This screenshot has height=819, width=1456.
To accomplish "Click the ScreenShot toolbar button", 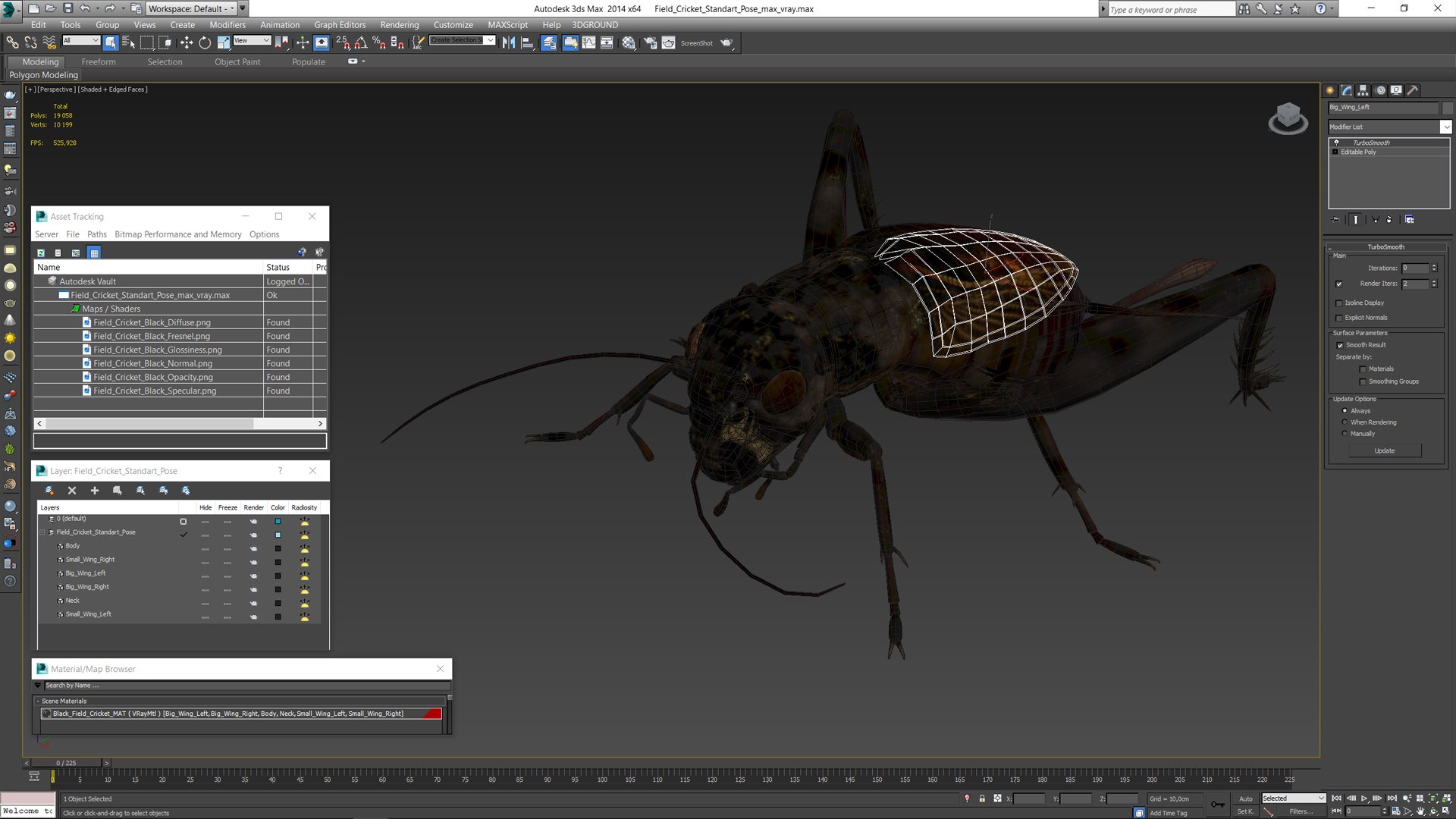I will pyautogui.click(x=696, y=43).
